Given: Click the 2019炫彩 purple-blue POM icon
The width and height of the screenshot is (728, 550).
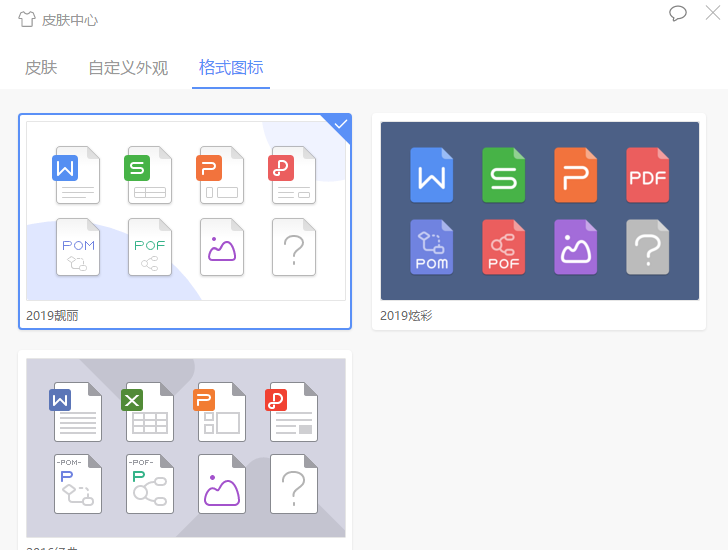Looking at the screenshot, I should (x=431, y=247).
